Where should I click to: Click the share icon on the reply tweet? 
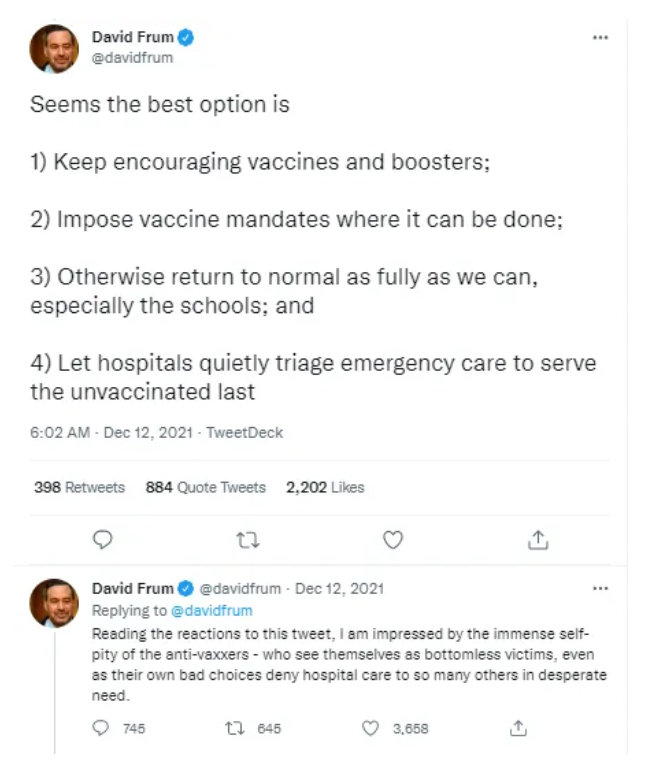[x=518, y=729]
